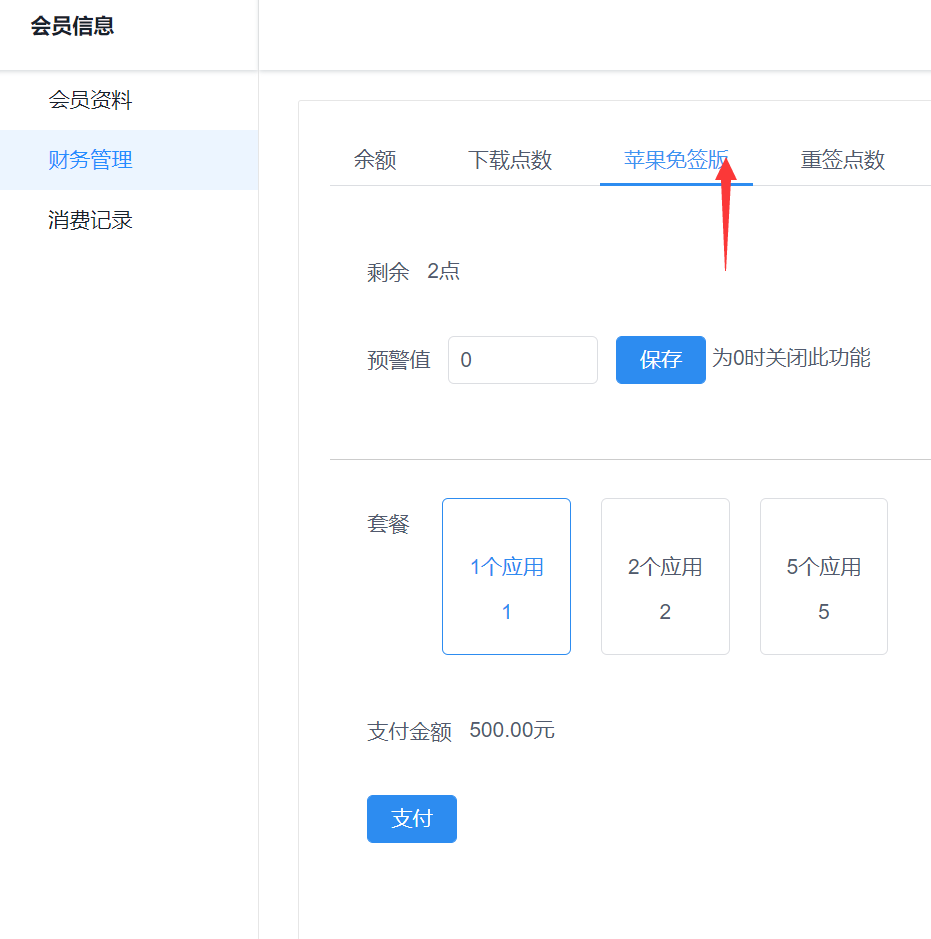Screen dimensions: 931x939
Task: Click the 支付金额 label
Action: tap(410, 731)
